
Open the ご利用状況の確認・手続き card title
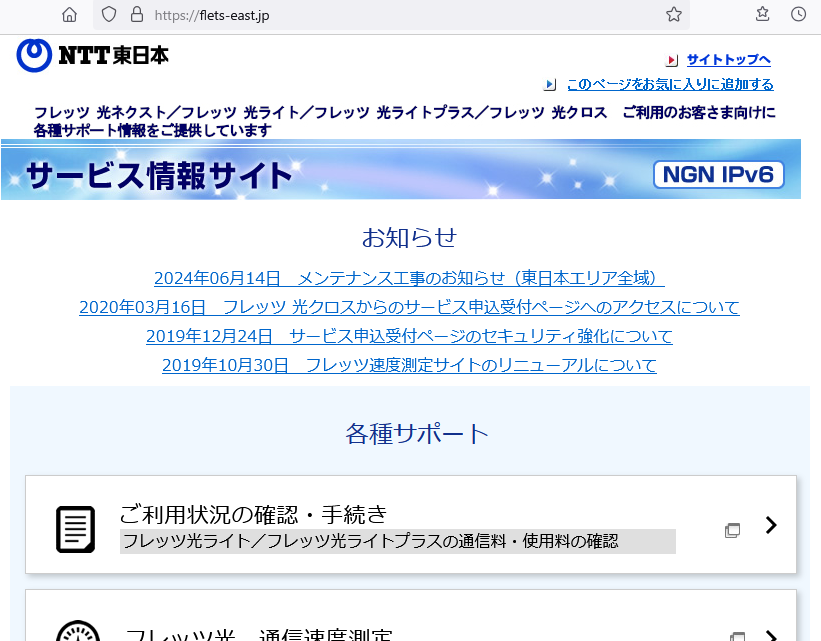pos(253,514)
